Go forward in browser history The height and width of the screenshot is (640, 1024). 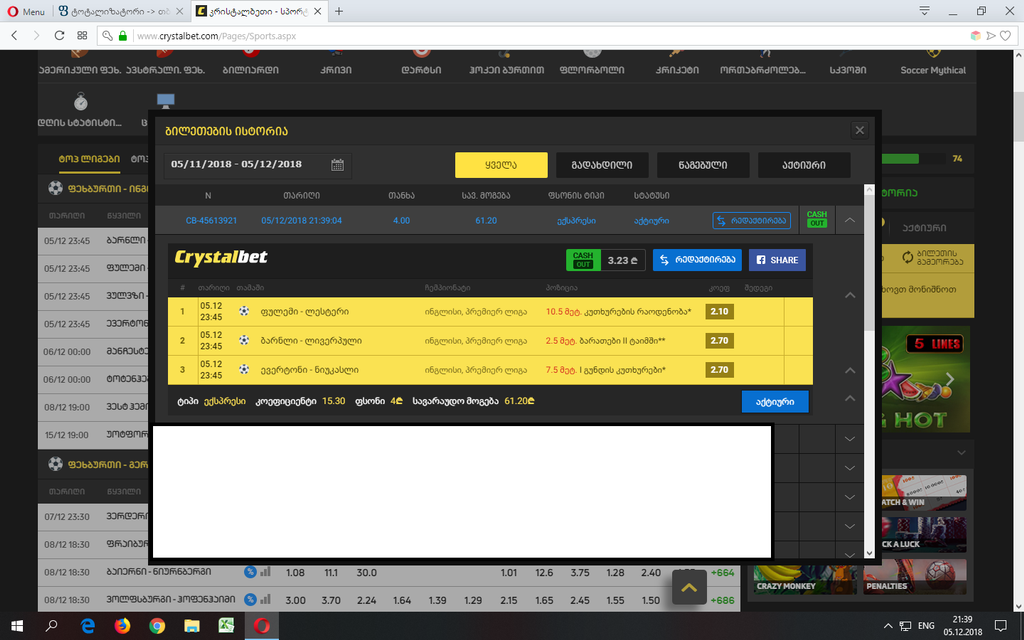pos(37,36)
